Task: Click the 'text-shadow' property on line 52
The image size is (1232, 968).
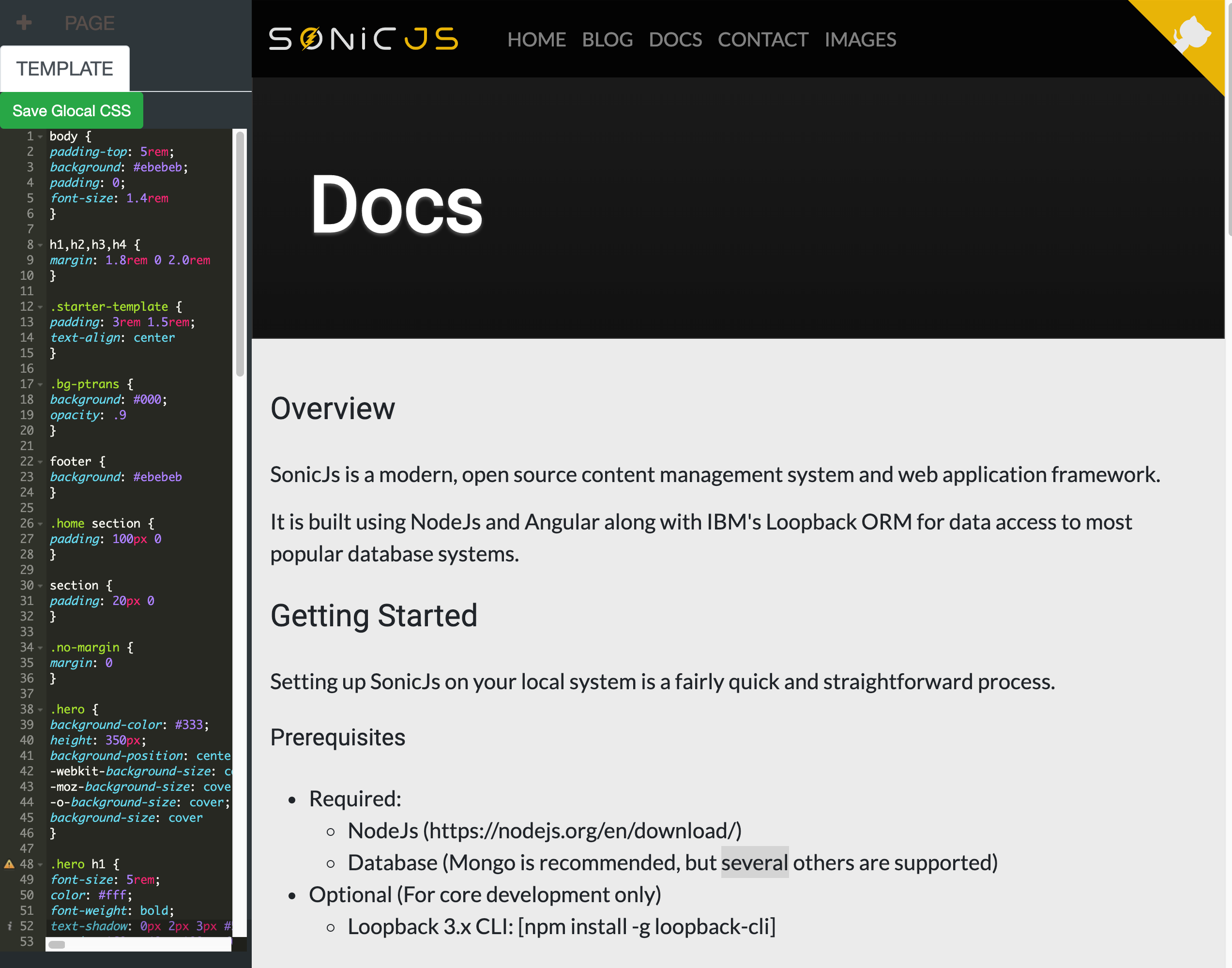Action: click(x=88, y=926)
